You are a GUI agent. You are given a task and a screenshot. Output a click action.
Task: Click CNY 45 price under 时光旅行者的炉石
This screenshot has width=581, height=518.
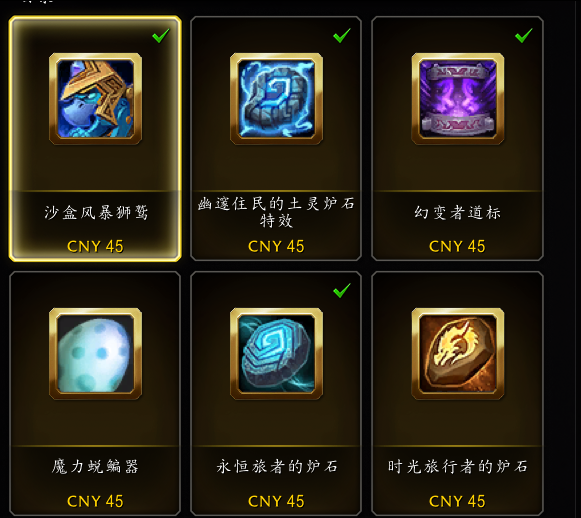[x=457, y=501]
